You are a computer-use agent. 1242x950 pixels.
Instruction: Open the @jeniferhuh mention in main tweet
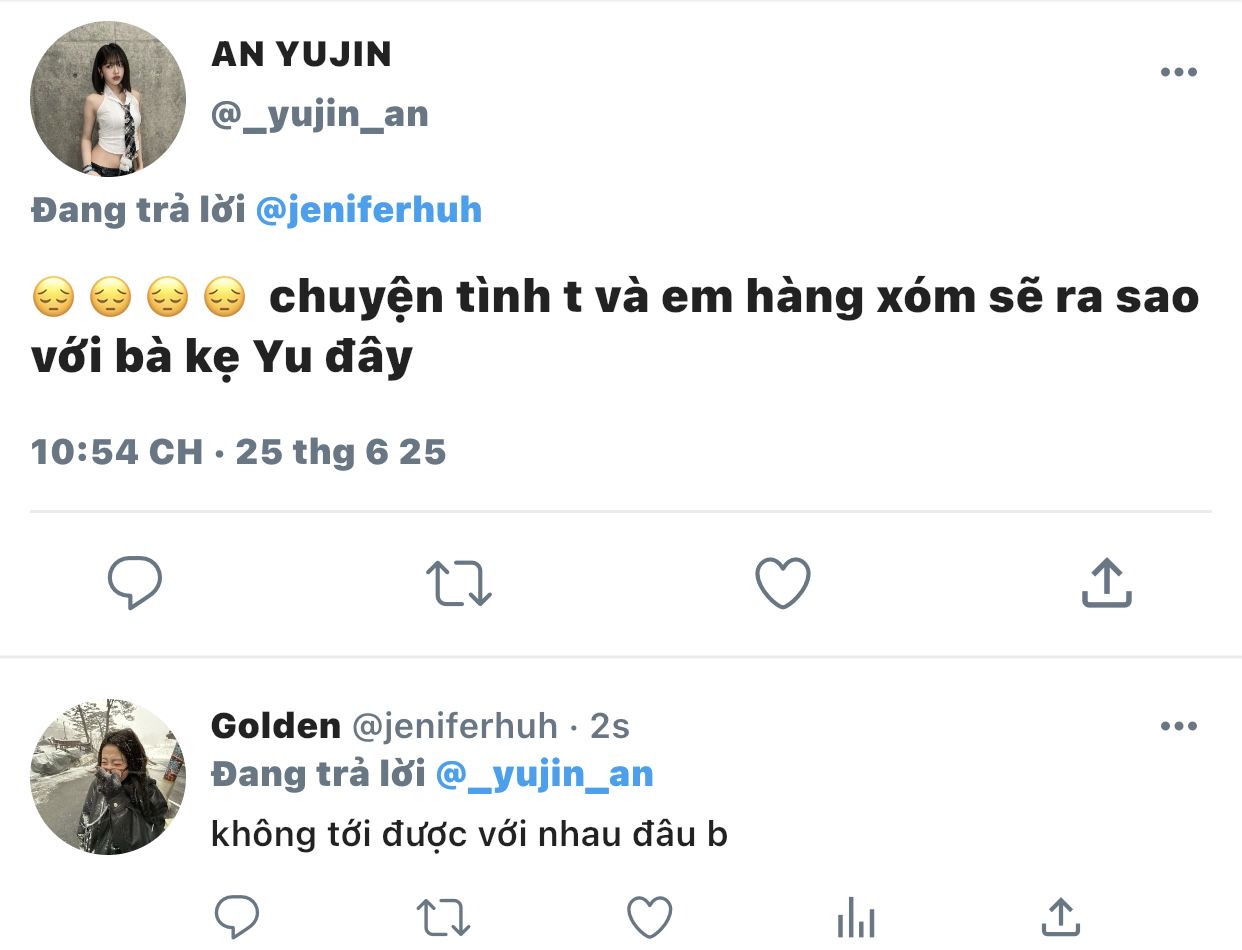tap(369, 210)
